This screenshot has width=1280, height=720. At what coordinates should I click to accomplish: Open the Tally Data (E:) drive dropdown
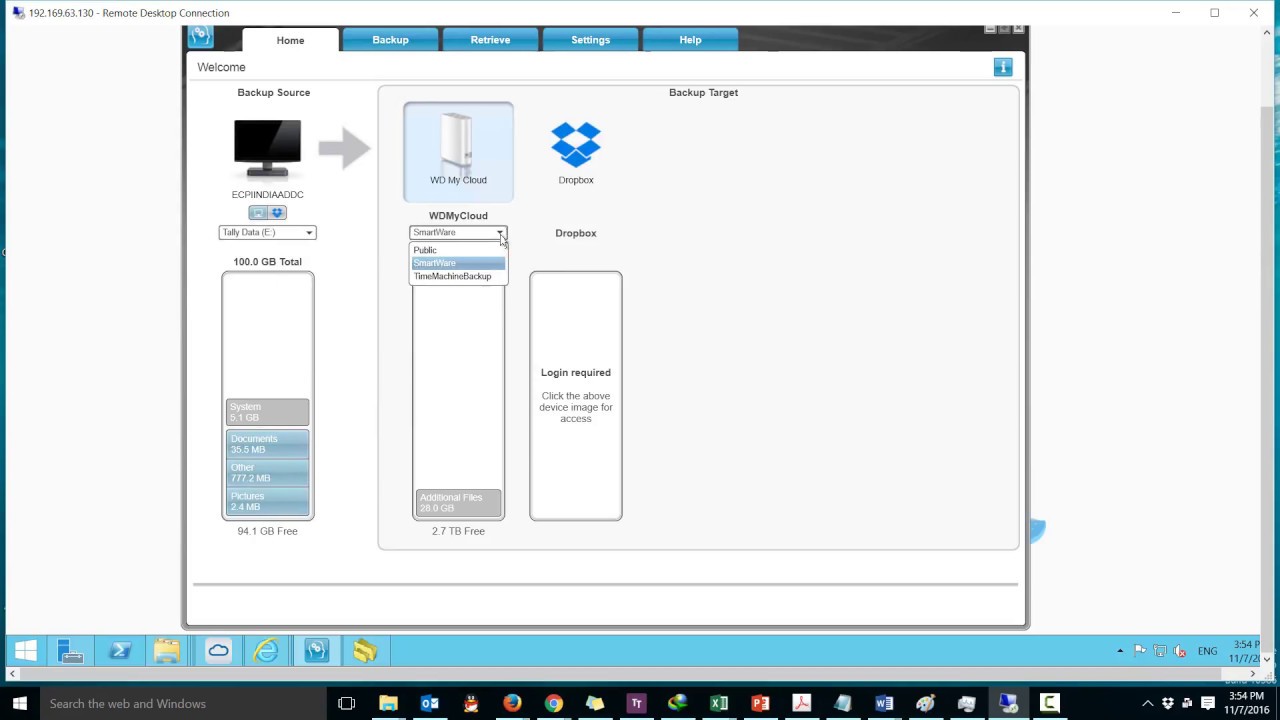(308, 232)
